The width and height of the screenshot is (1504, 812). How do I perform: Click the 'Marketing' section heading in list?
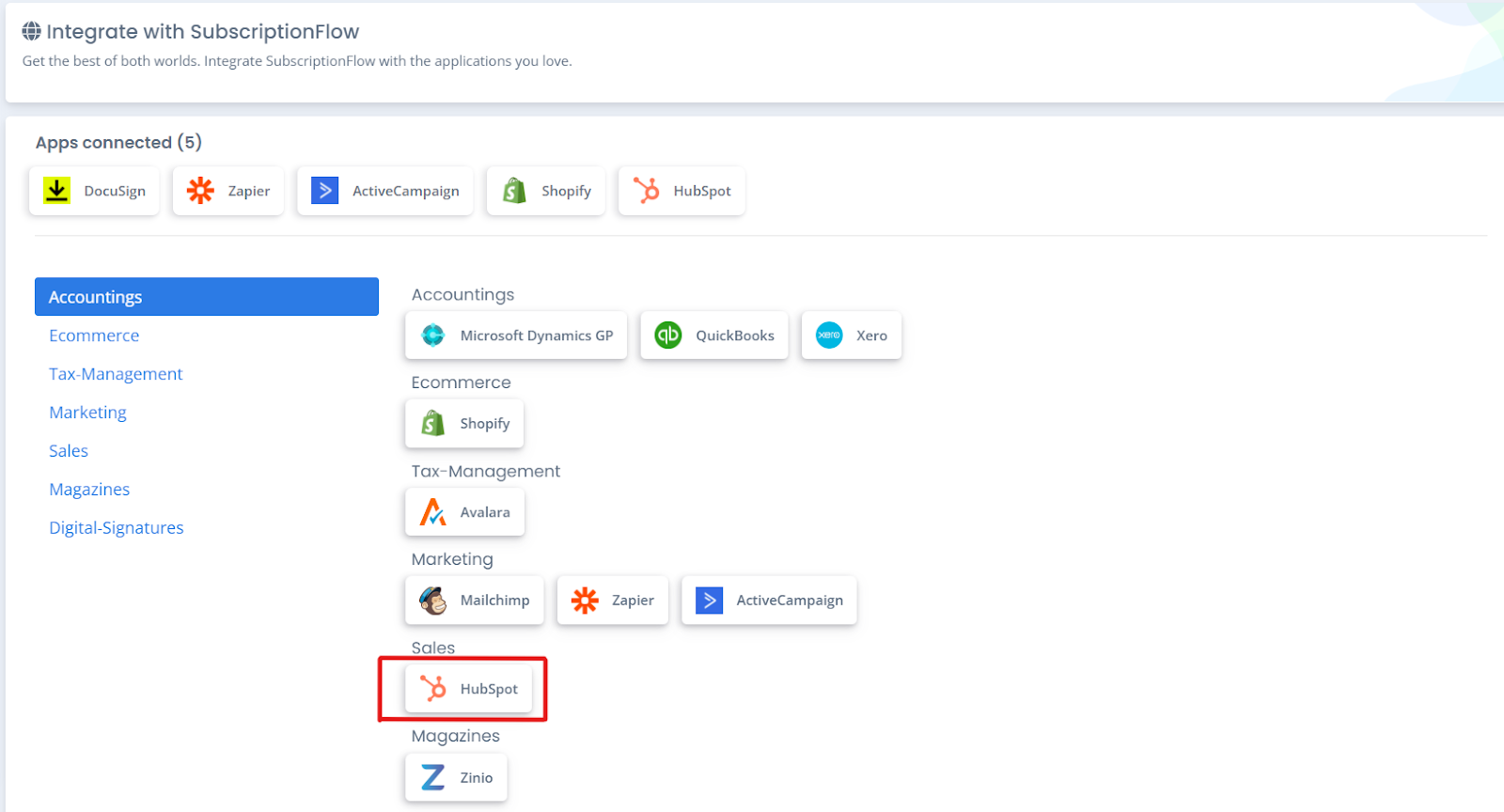[452, 559]
